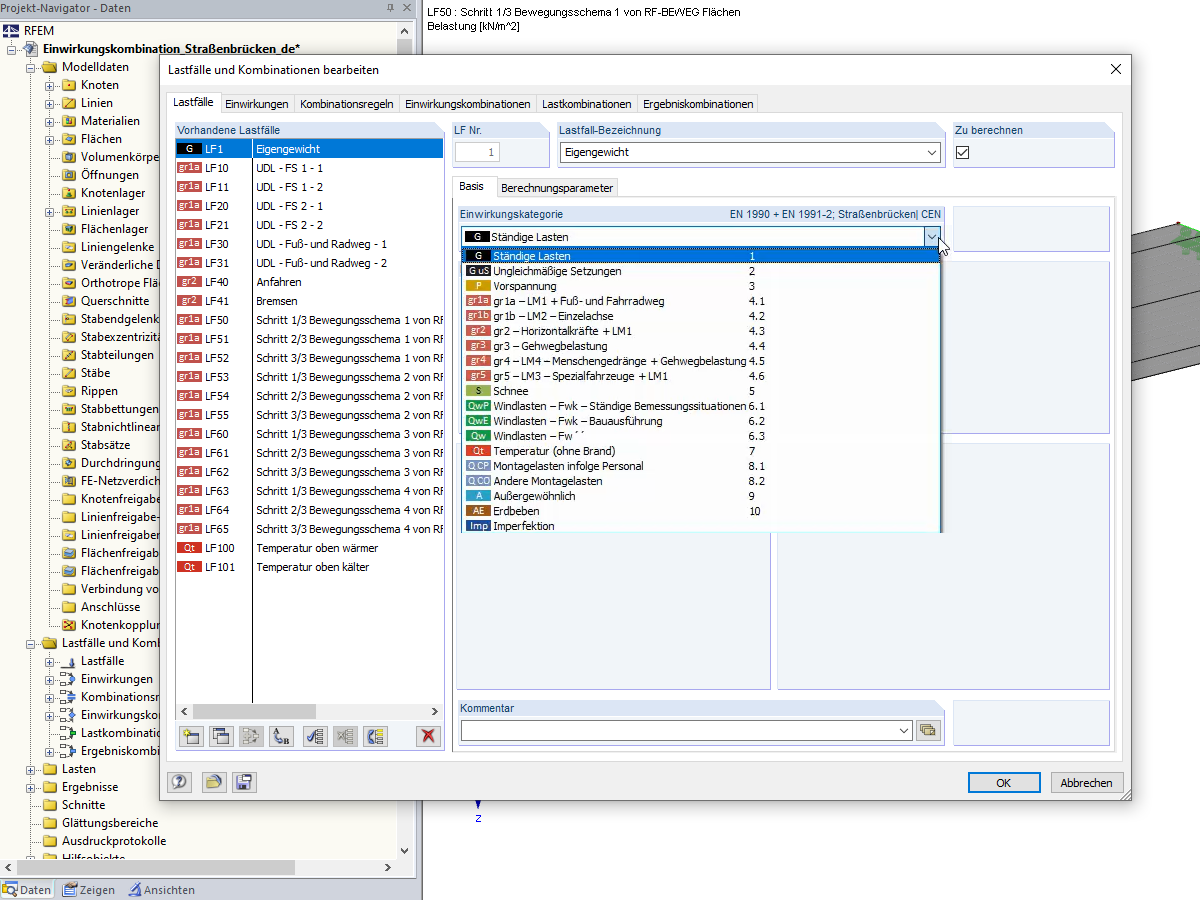Close the Einwirkungskategorie dropdown via its arrow
Viewport: 1200px width, 900px height.
tap(932, 237)
